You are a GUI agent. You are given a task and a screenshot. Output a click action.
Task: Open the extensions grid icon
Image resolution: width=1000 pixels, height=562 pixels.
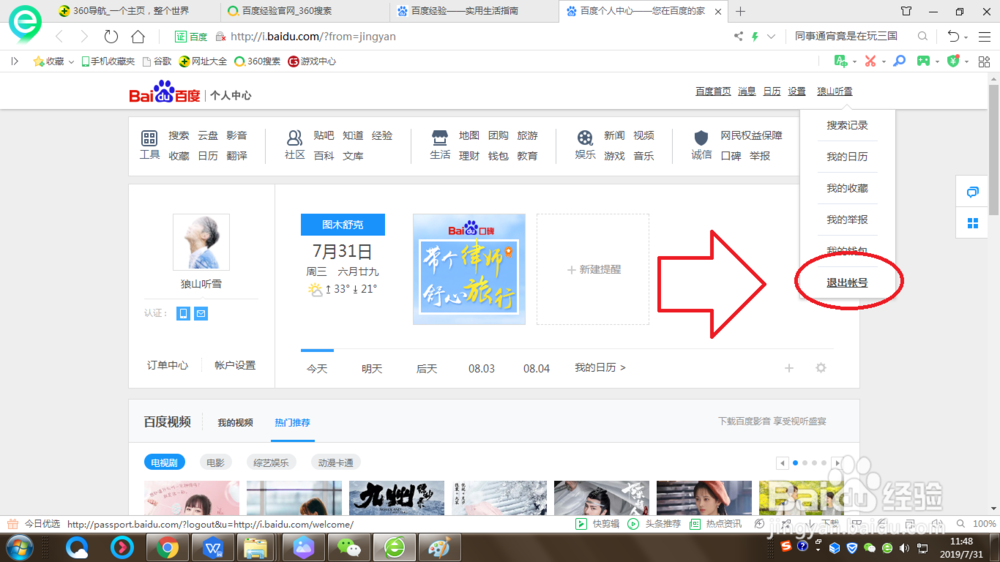click(984, 61)
